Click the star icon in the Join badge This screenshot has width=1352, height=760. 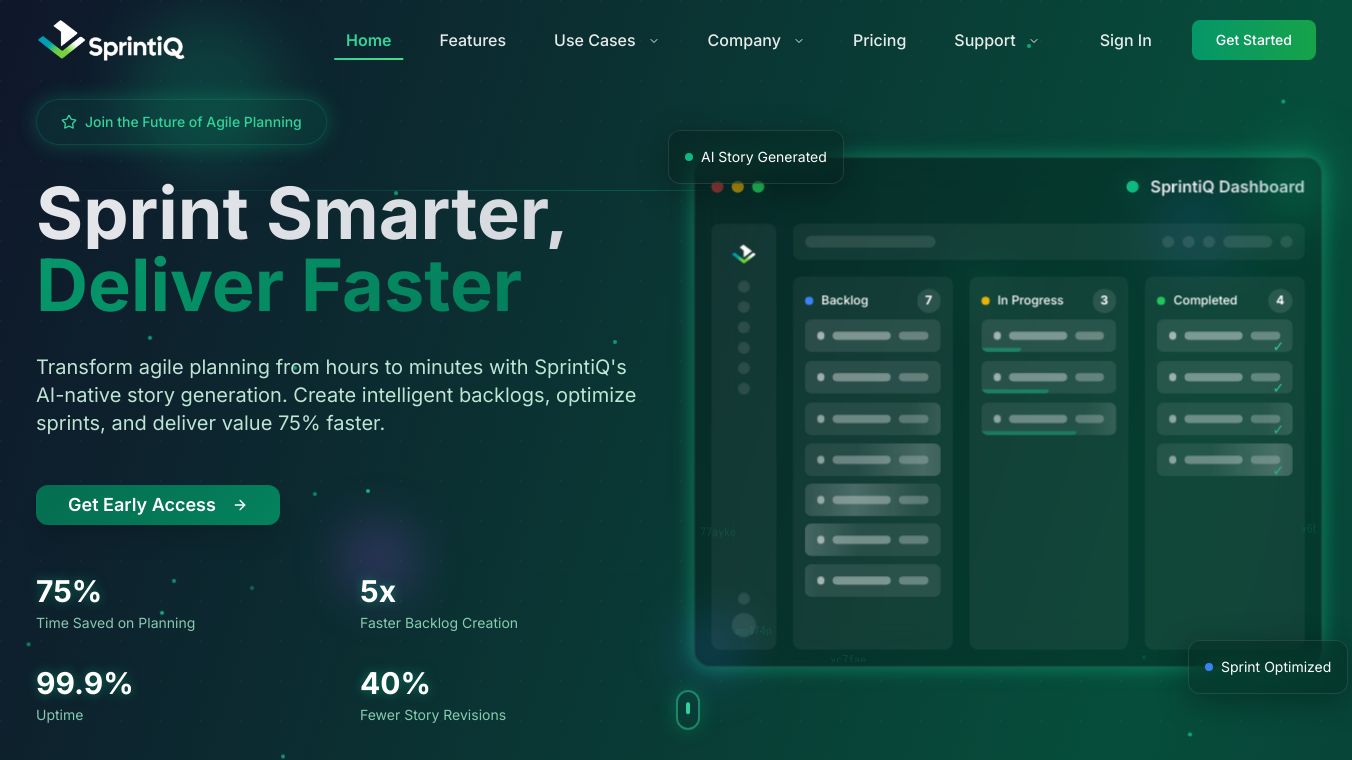tap(69, 122)
